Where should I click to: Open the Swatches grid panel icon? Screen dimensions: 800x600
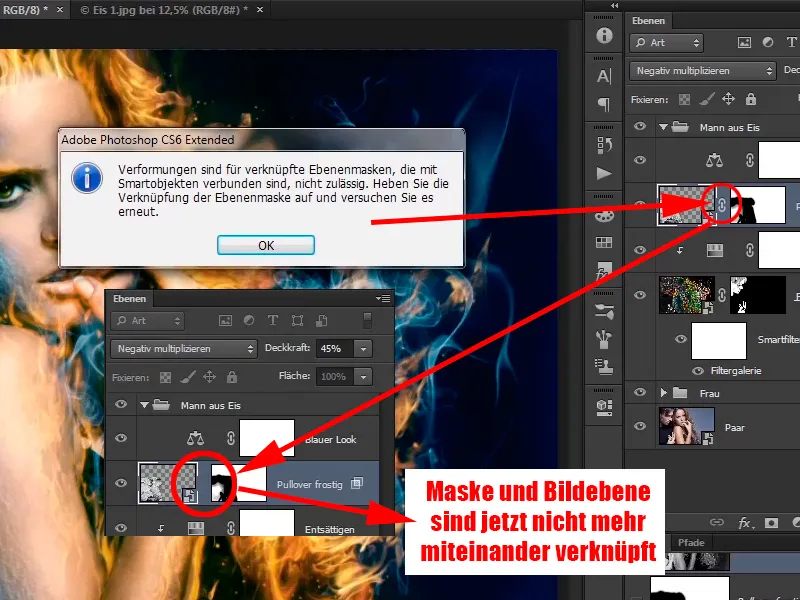point(604,243)
